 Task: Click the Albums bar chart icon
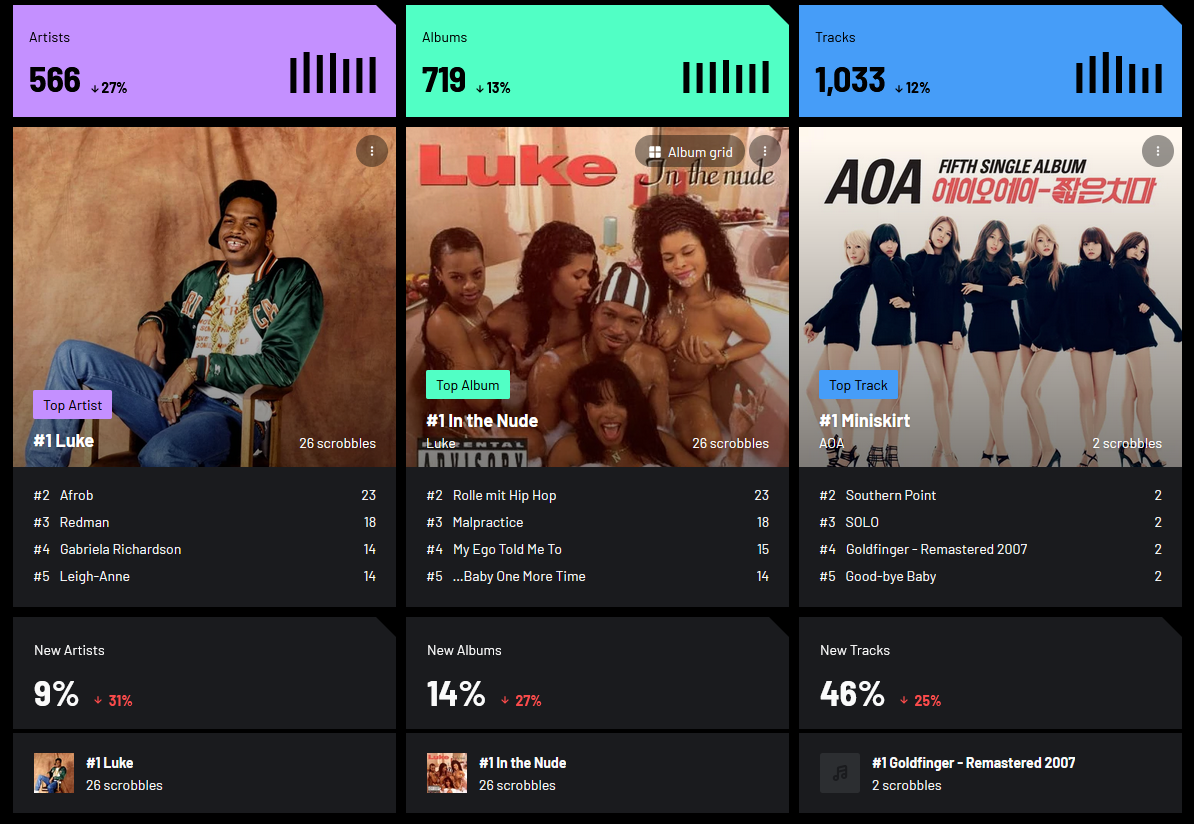click(x=726, y=76)
